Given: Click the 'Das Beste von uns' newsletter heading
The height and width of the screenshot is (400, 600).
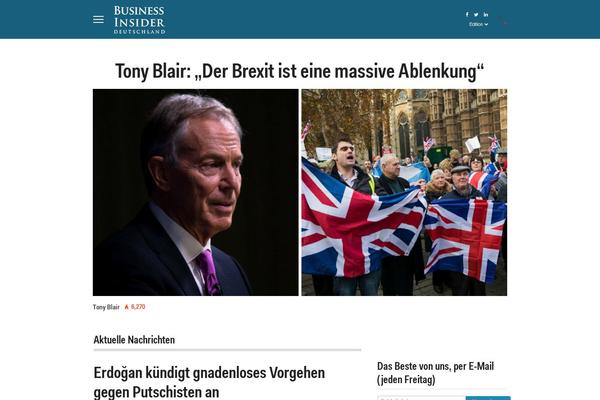Looking at the screenshot, I should click(x=435, y=373).
